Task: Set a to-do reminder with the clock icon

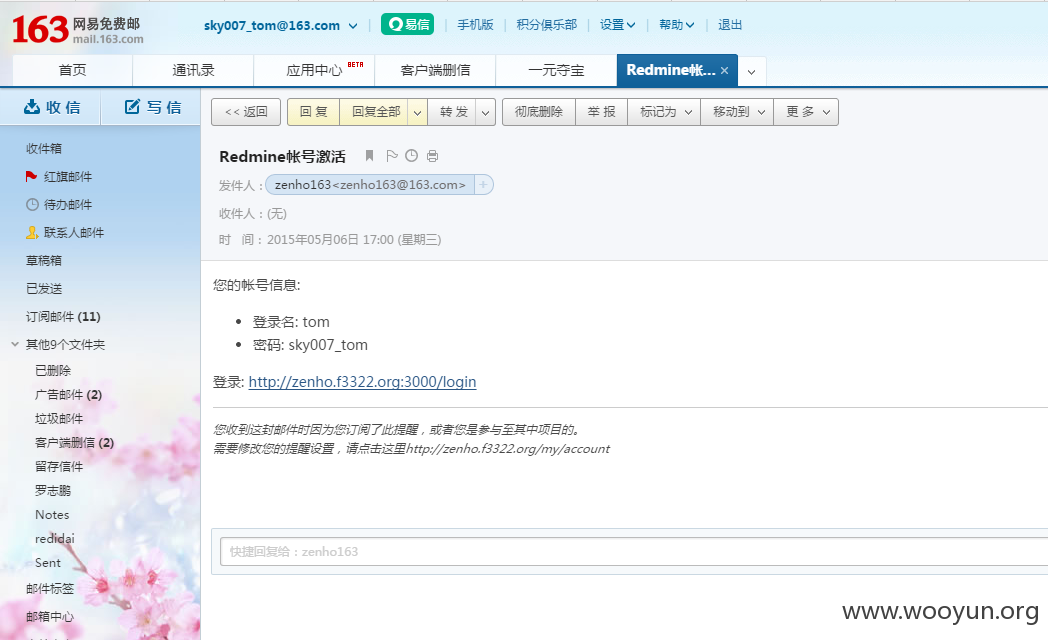Action: (412, 156)
